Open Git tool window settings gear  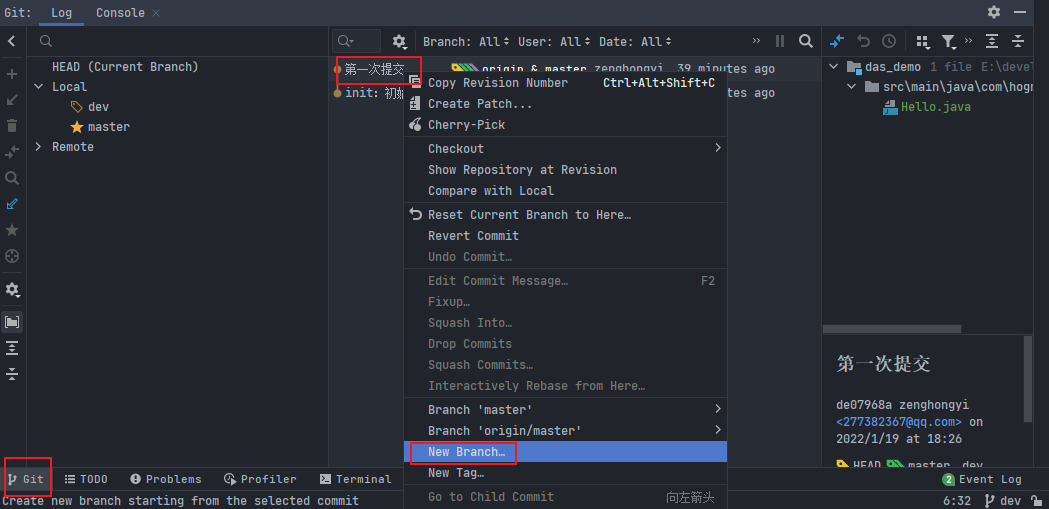tap(993, 12)
